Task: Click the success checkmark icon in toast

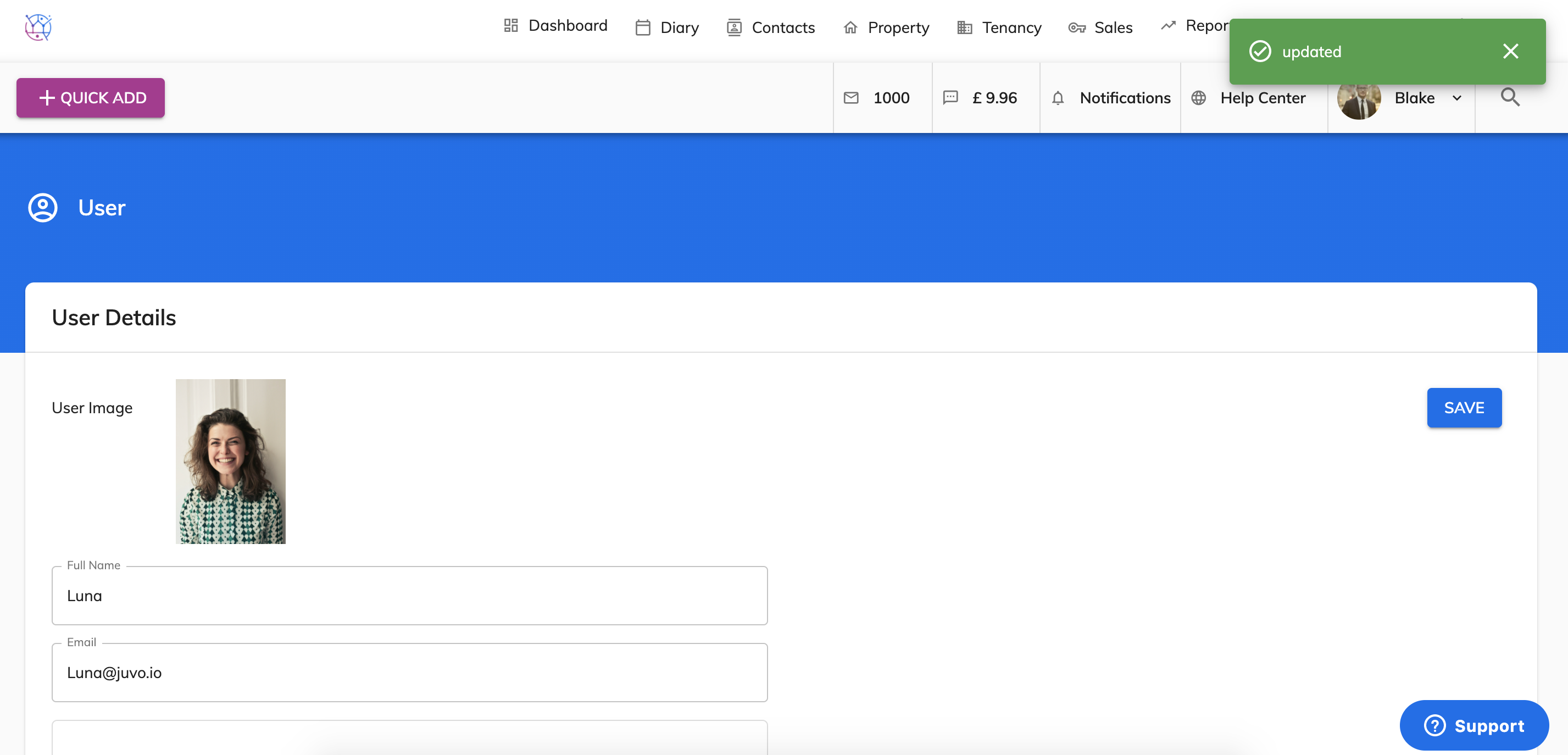Action: (x=1260, y=52)
